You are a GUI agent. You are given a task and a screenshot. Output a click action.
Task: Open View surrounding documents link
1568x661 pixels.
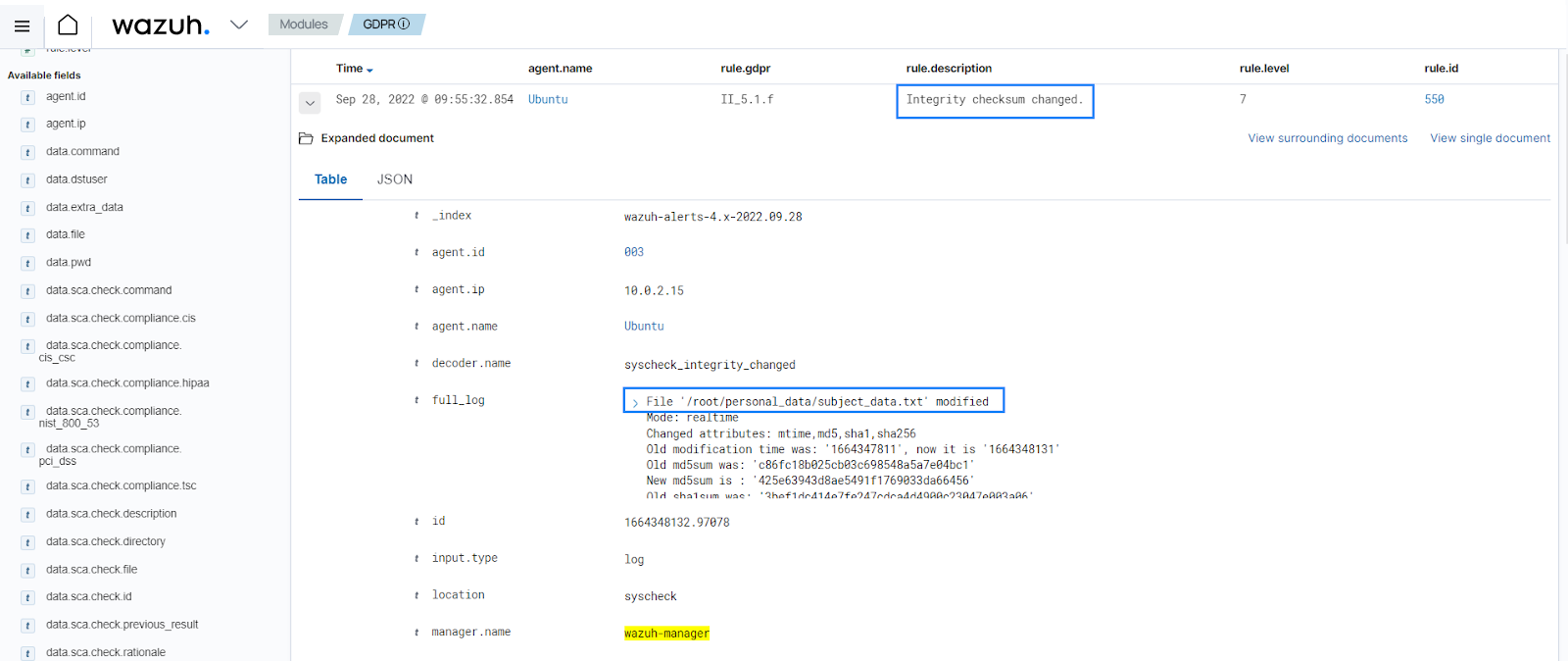coord(1327,138)
